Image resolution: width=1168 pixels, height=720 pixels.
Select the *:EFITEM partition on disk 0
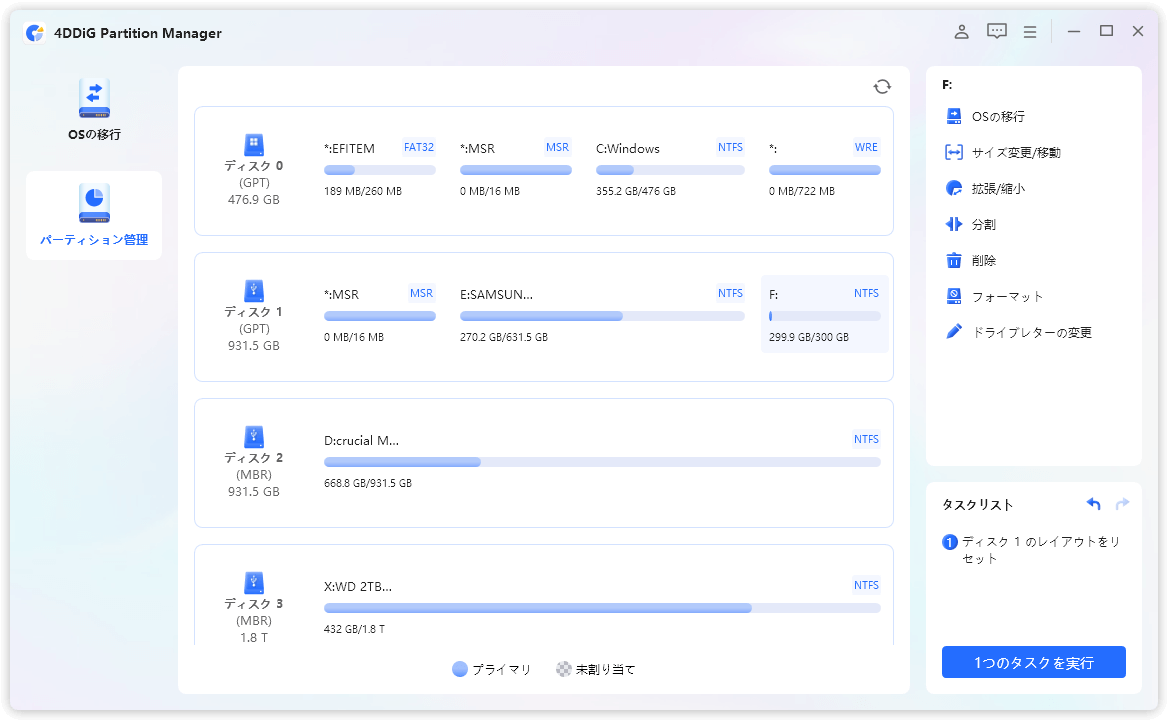coord(380,169)
